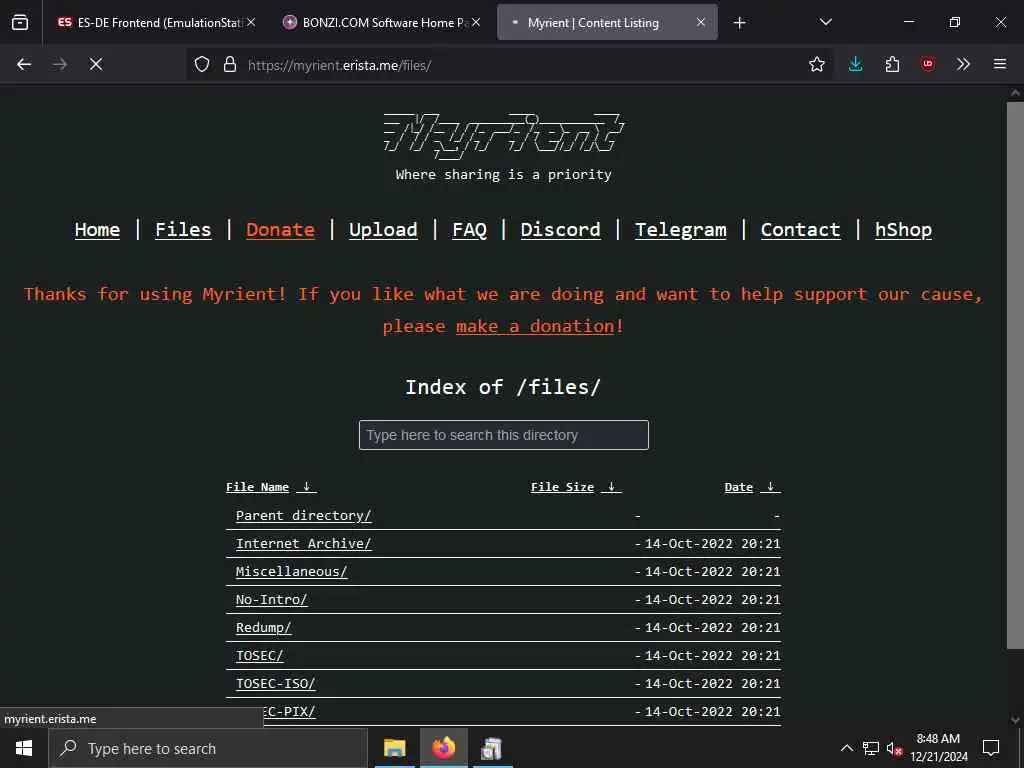Open the Discord navigation link
This screenshot has width=1024, height=768.
click(x=560, y=230)
